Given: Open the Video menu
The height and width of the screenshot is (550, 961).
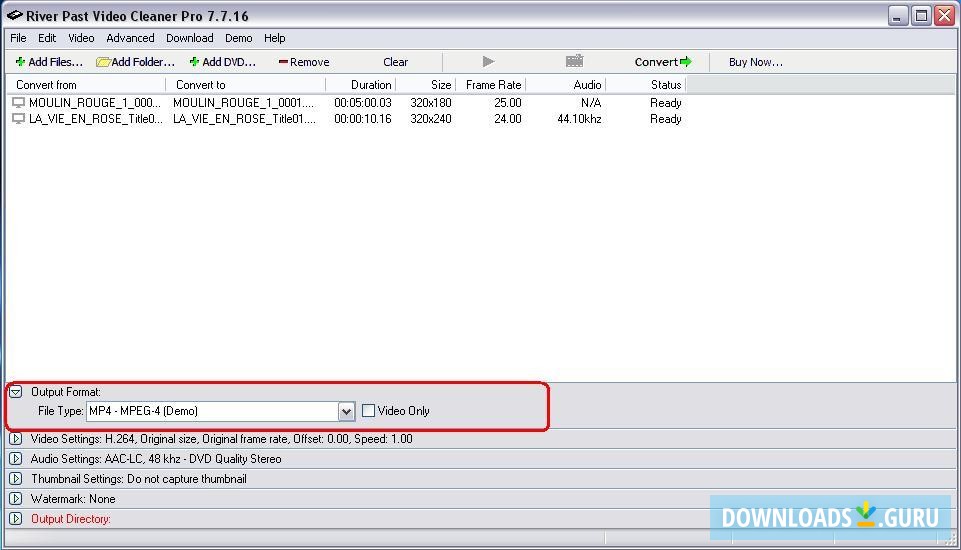Looking at the screenshot, I should tap(82, 38).
